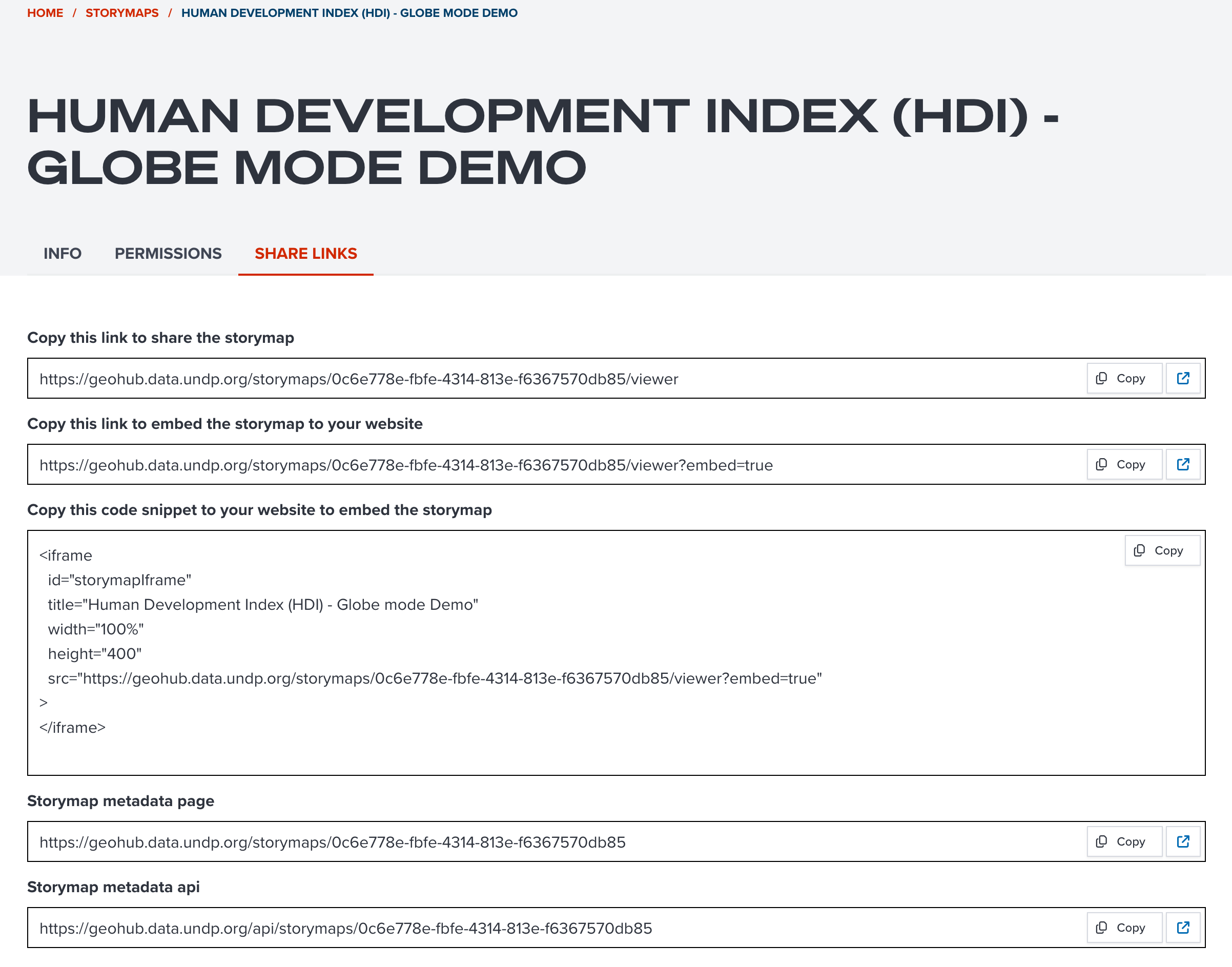Switch to the Permissions tab

pos(168,253)
